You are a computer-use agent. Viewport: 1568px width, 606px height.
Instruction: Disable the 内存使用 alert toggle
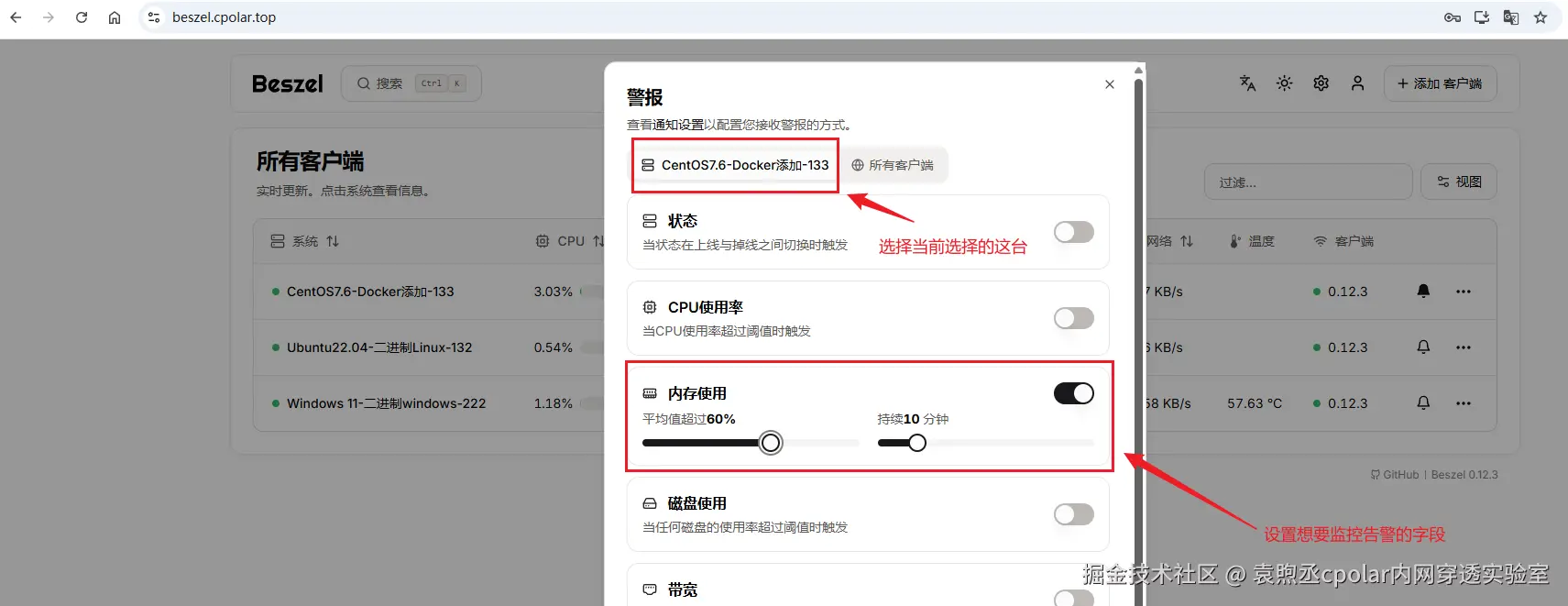[x=1074, y=393]
